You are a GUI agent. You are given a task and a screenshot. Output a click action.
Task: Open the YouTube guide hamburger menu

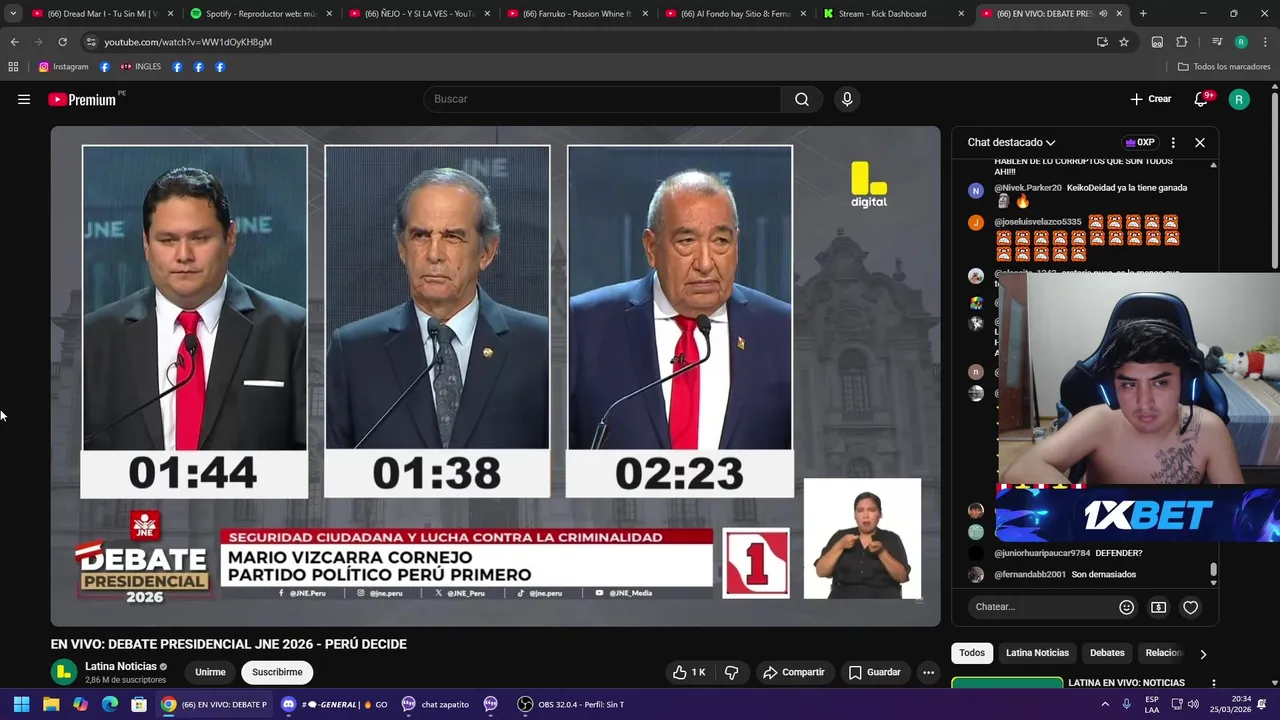pos(24,99)
